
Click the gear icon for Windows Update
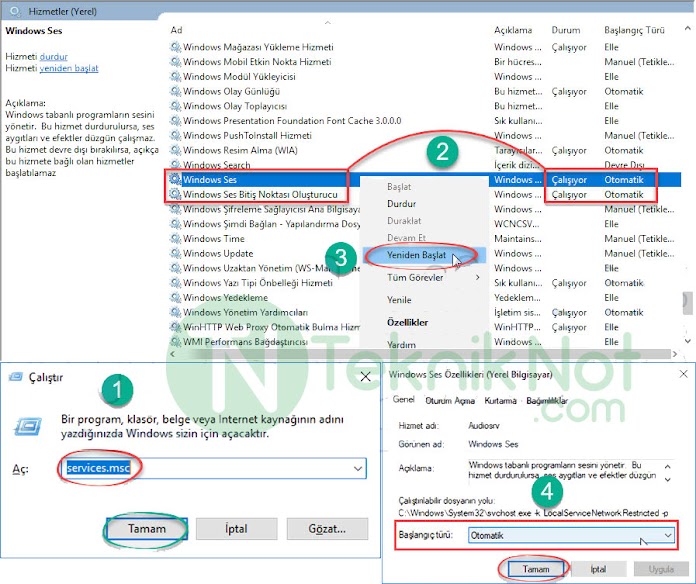click(x=176, y=253)
